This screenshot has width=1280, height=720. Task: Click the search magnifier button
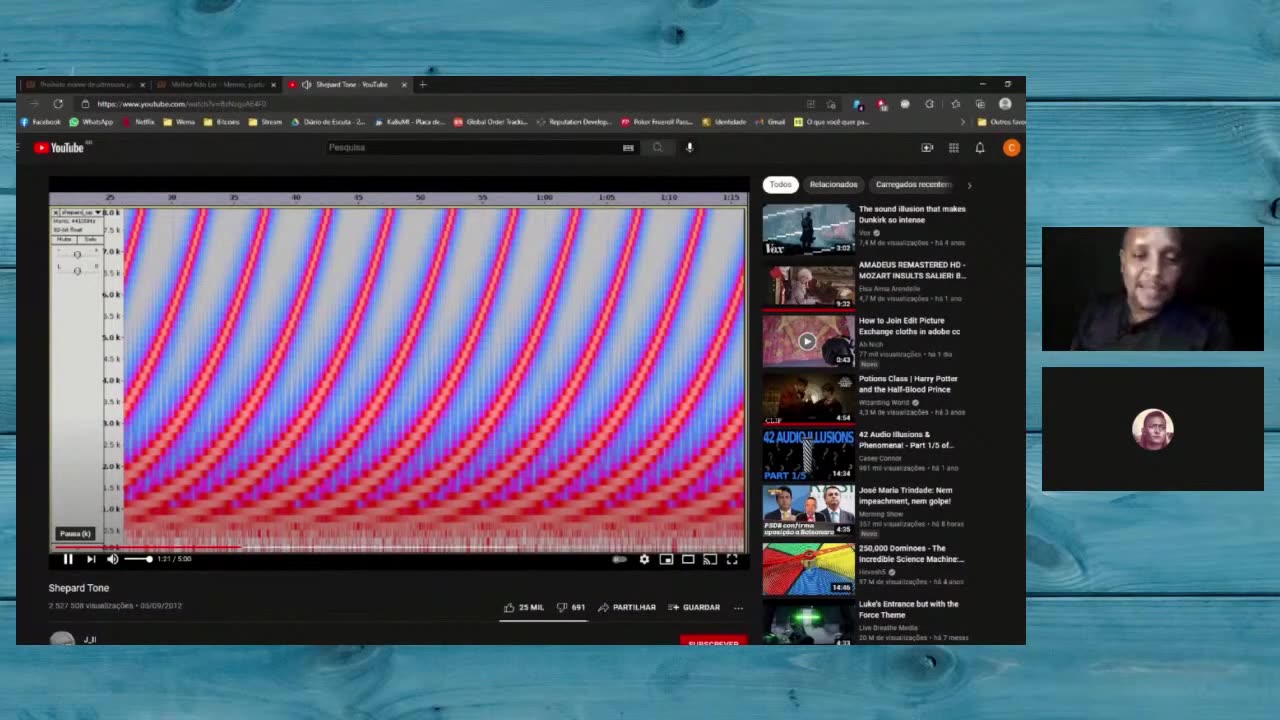pyautogui.click(x=657, y=147)
